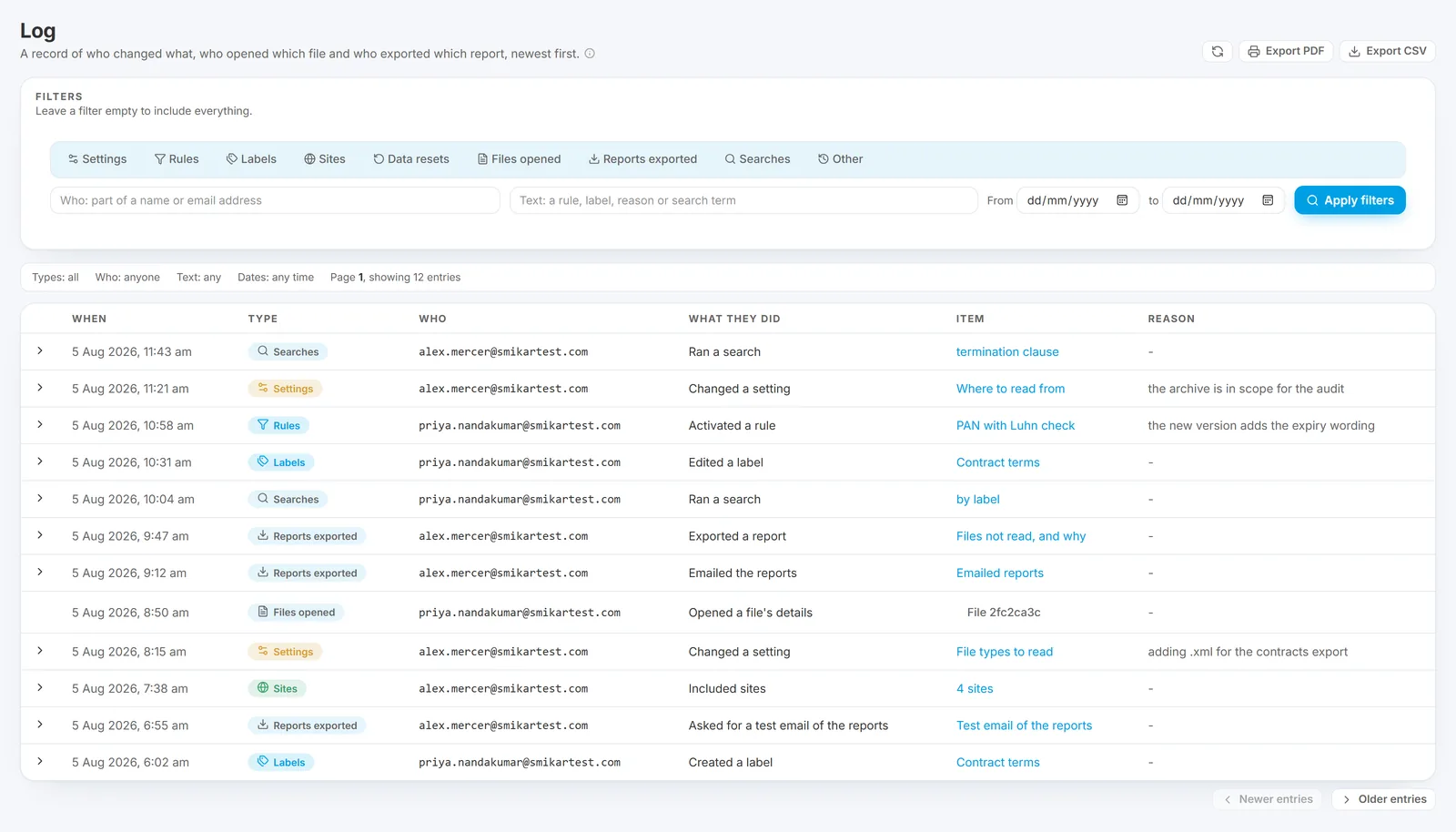Toggle the Sites type filter

[x=325, y=159]
